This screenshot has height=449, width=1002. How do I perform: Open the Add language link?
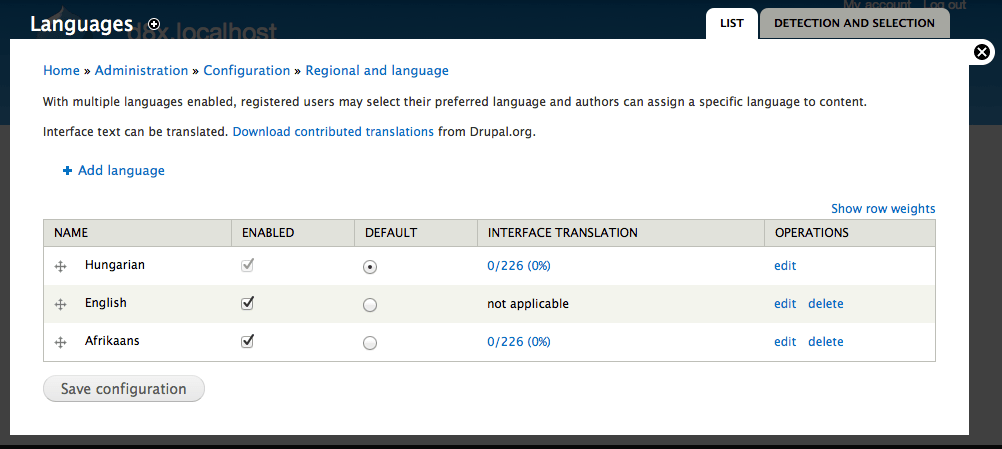coord(121,171)
